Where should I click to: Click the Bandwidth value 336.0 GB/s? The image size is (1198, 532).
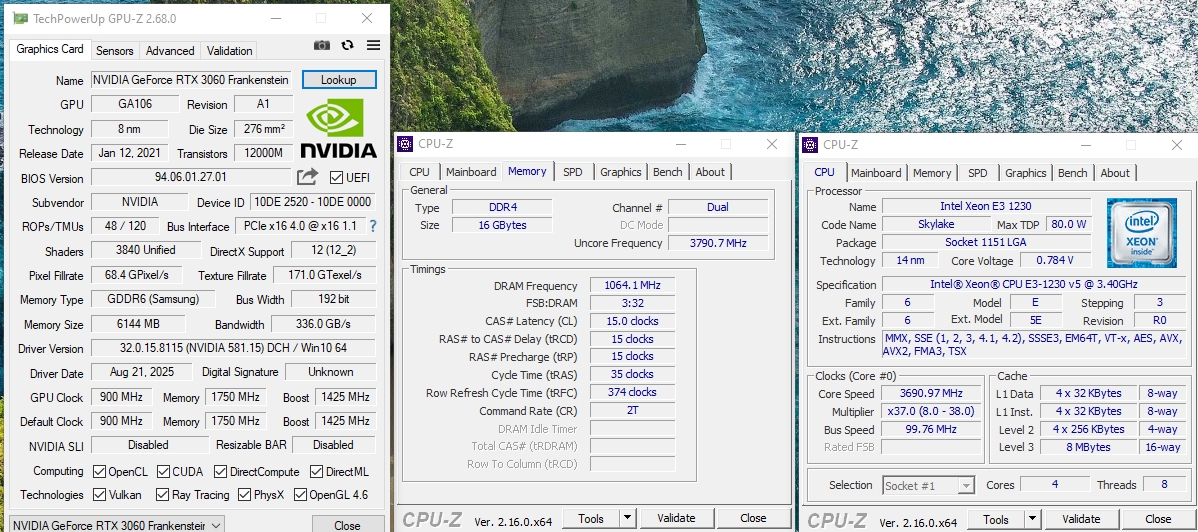pos(323,324)
